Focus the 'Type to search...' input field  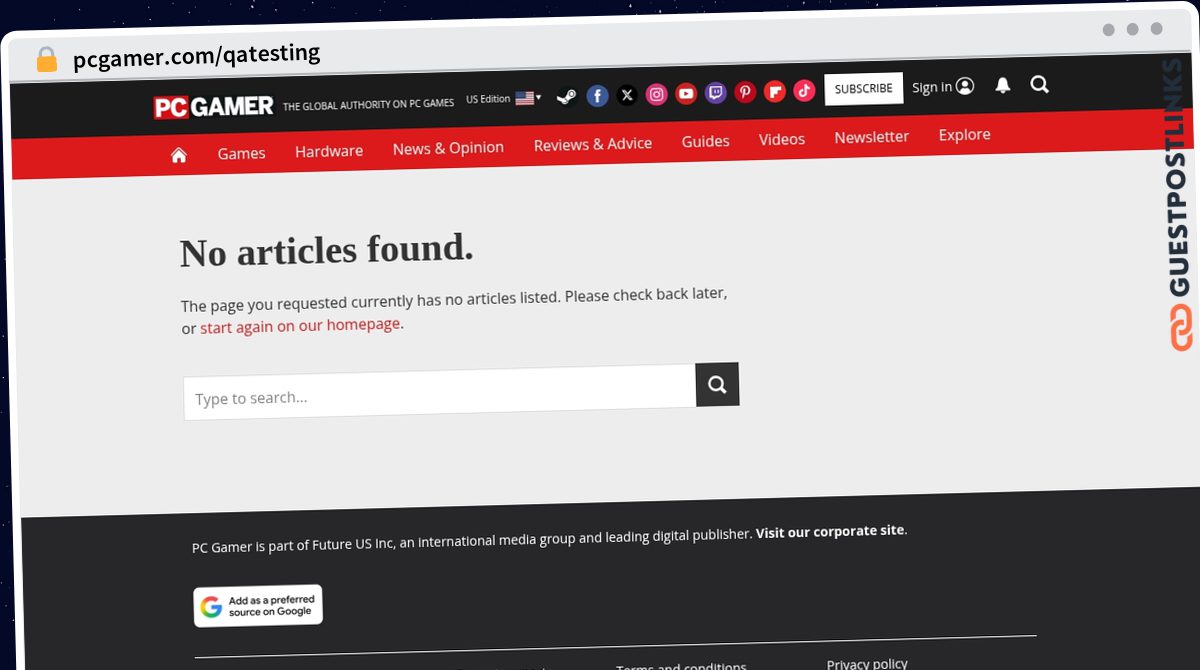click(440, 392)
